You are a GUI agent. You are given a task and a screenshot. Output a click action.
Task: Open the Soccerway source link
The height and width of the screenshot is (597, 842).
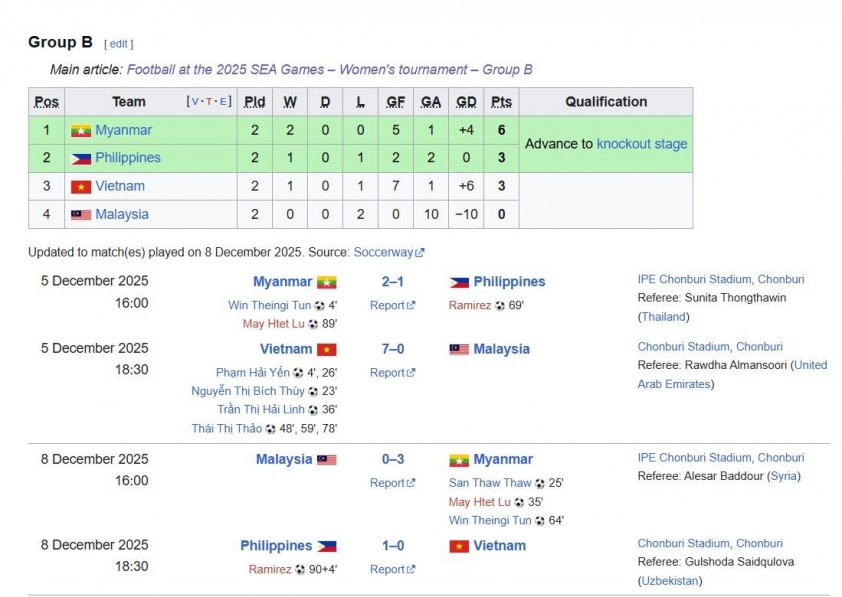tap(383, 253)
